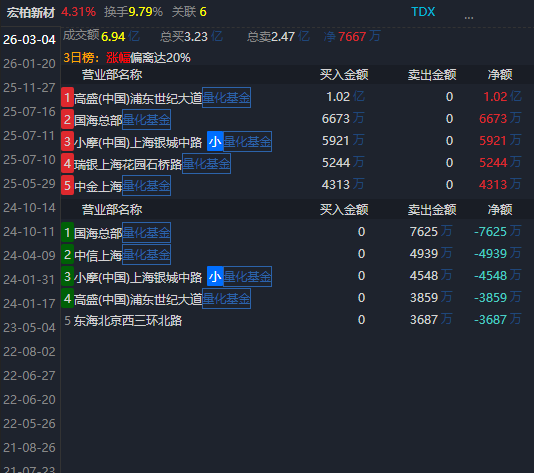534x473 pixels.
Task: Click the 宏柏新材 stock name title
Action: (x=31, y=13)
